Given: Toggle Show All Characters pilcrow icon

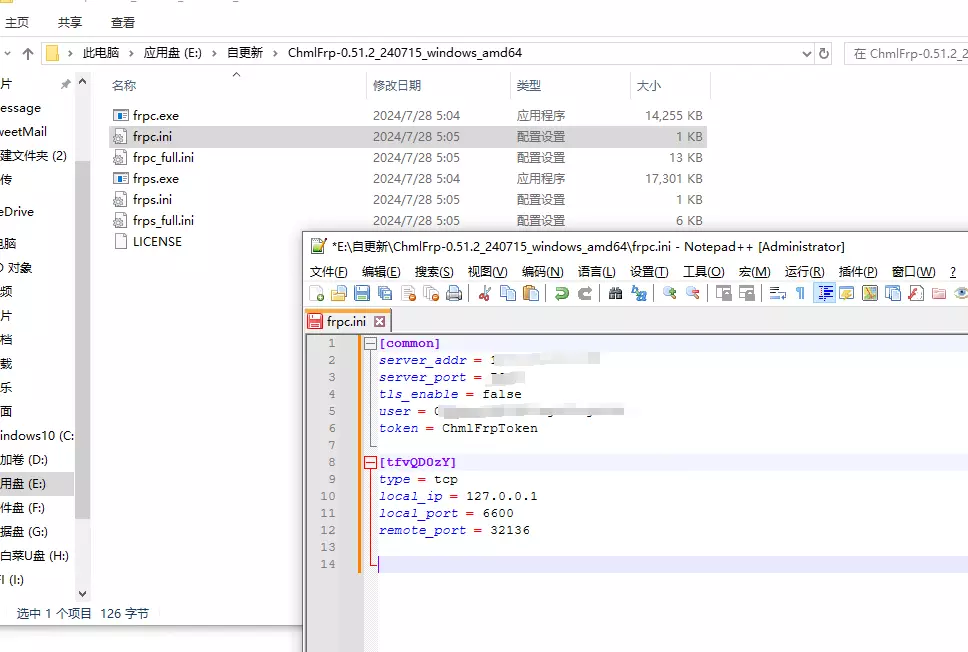Looking at the screenshot, I should (x=801, y=293).
